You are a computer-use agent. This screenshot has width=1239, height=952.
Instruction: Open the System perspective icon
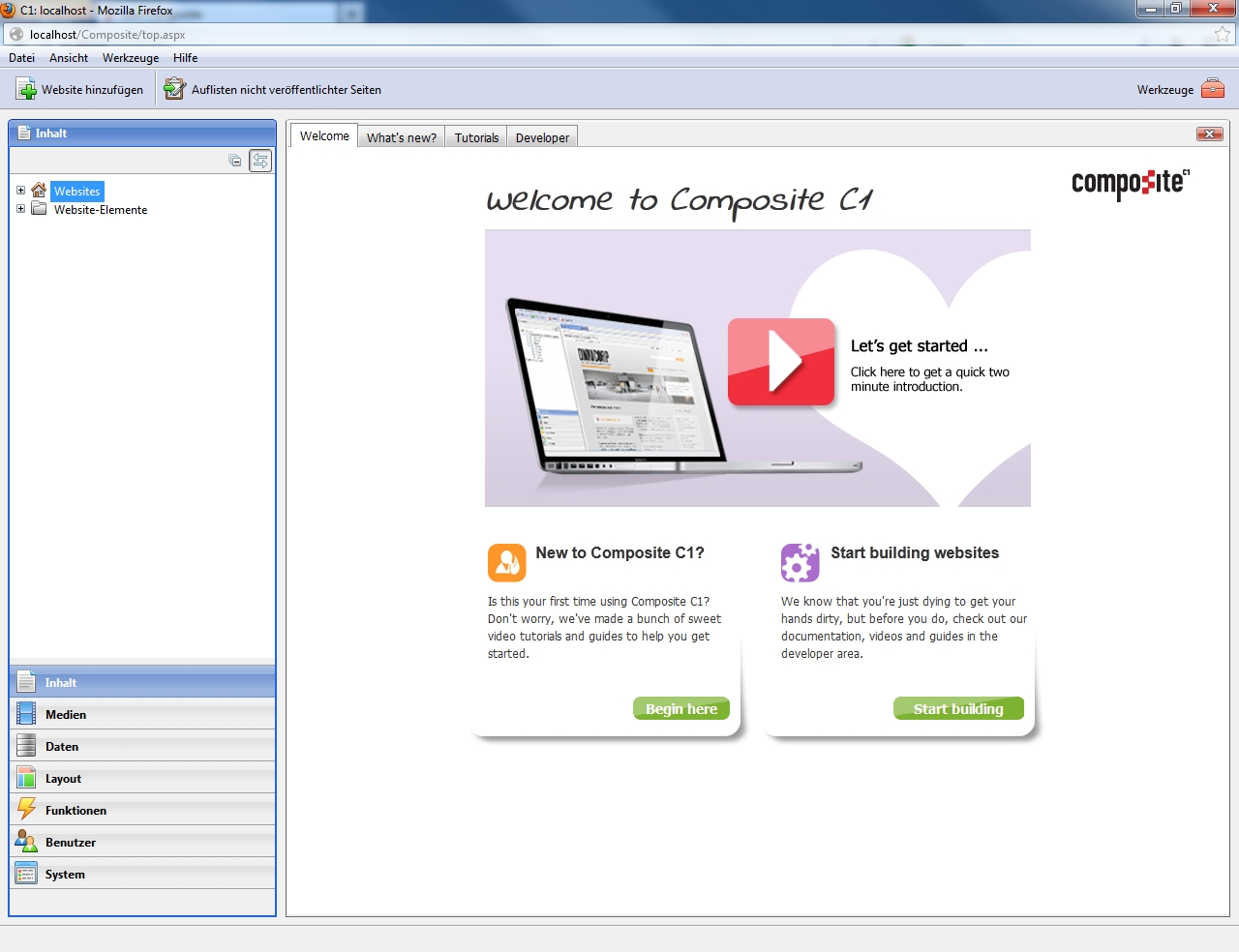click(26, 874)
